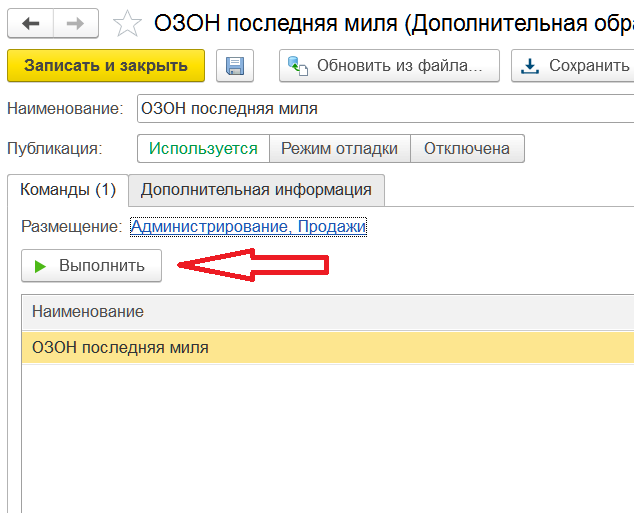Select 'Отключена' publication mode
The height and width of the screenshot is (513, 634).
pos(467,149)
